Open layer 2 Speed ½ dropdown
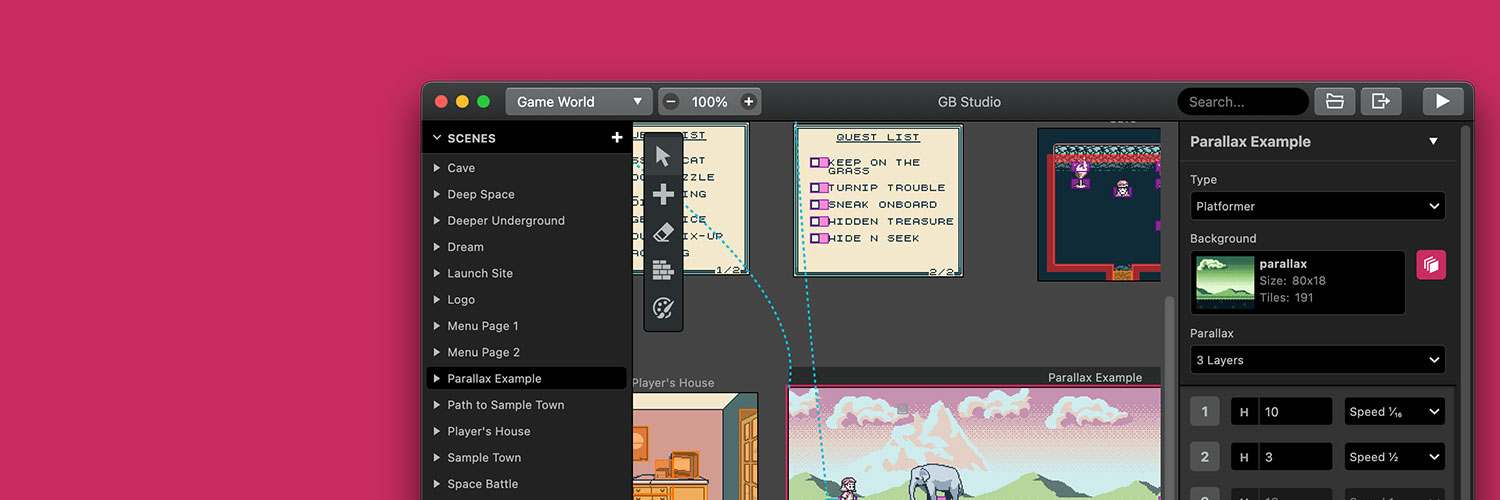The width and height of the screenshot is (1500, 500). click(1395, 457)
